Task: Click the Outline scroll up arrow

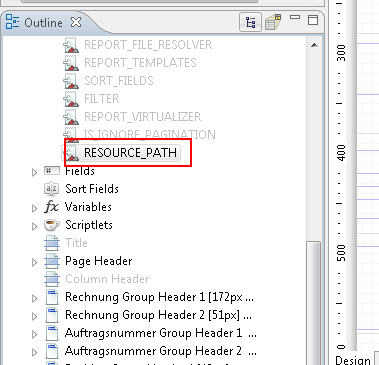Action: pos(314,45)
